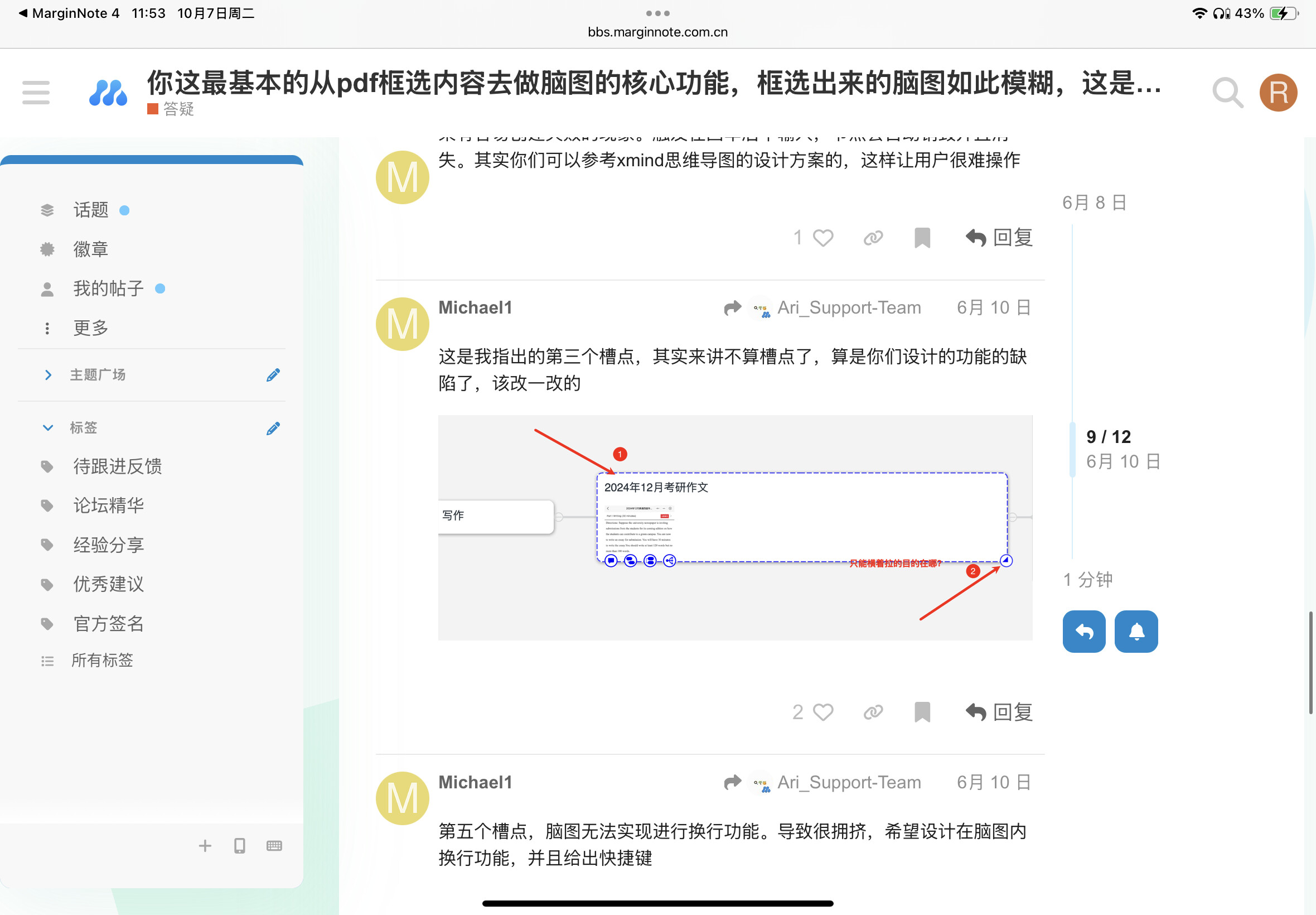This screenshot has width=1316, height=915.
Task: Open the 话题 sidebar item
Action: tap(90, 210)
